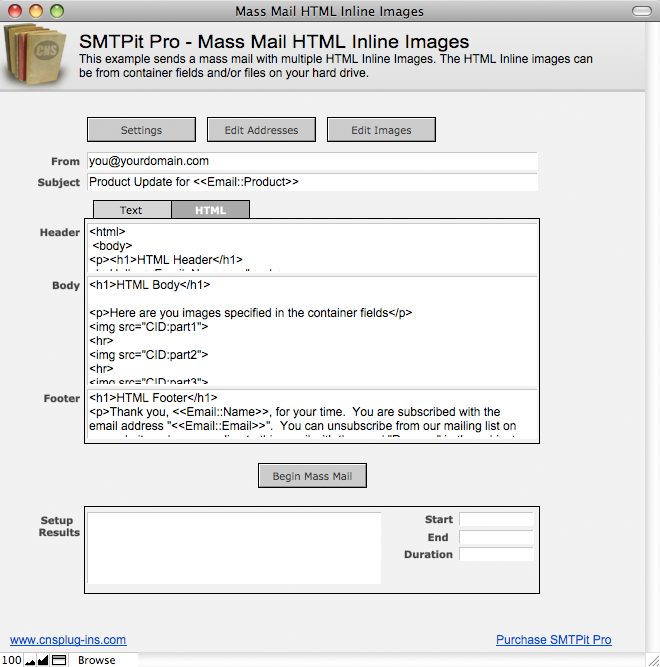Click the Duration field
The height and width of the screenshot is (667, 660).
point(496,554)
